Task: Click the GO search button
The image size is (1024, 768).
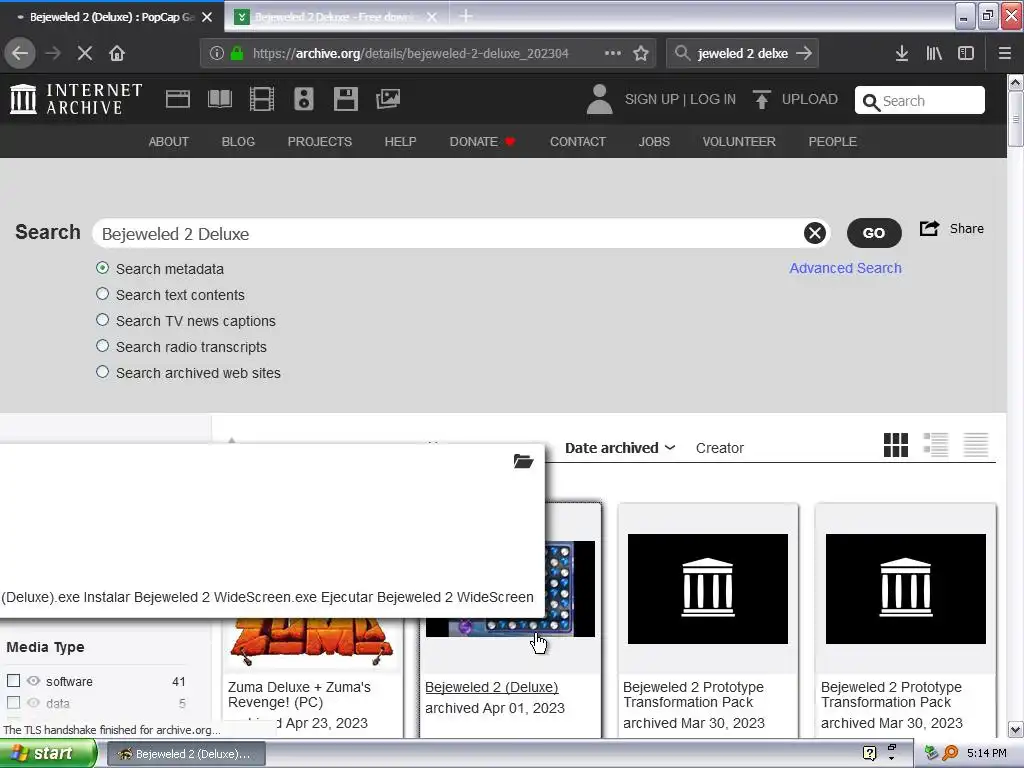Action: pos(874,233)
